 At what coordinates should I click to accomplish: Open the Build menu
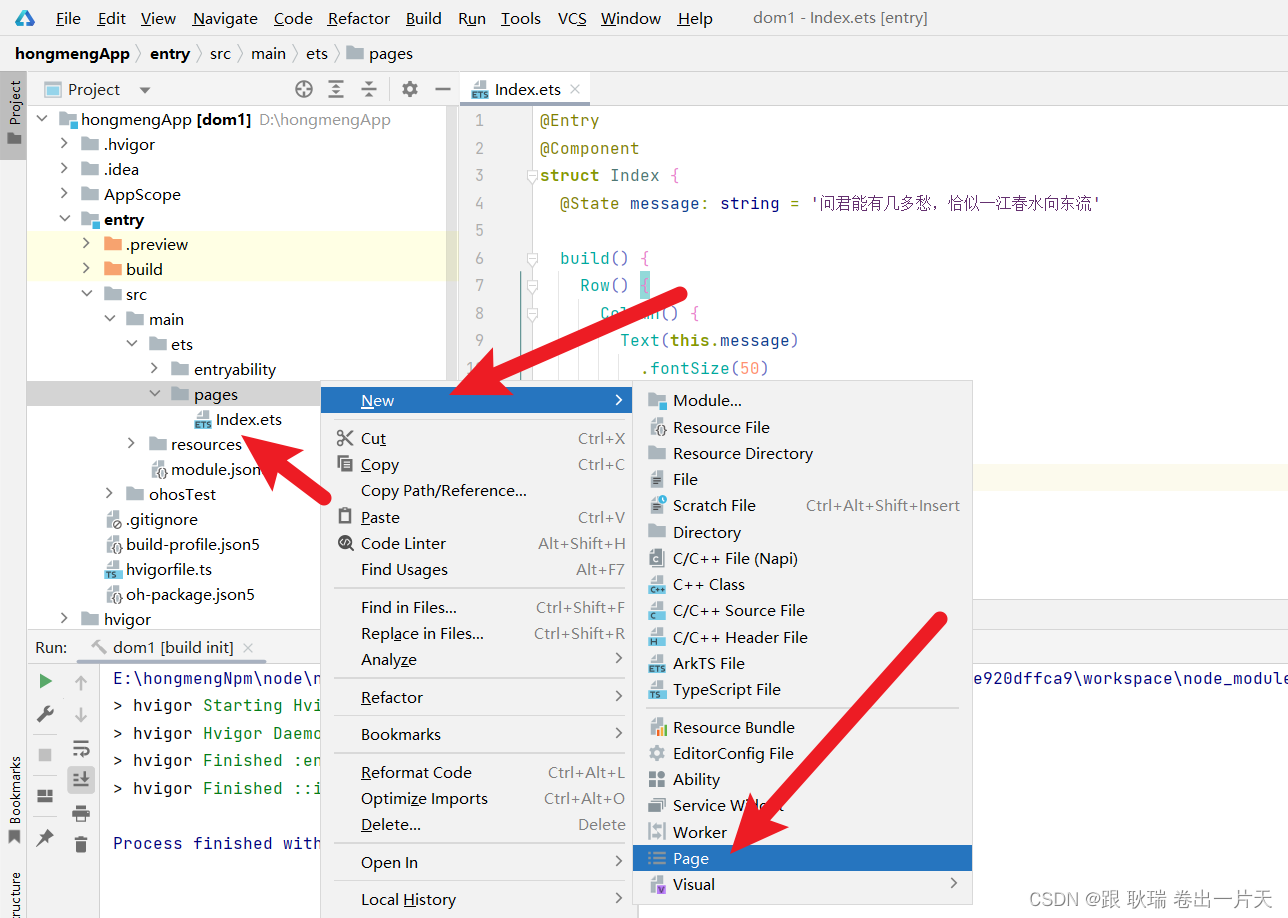click(424, 18)
